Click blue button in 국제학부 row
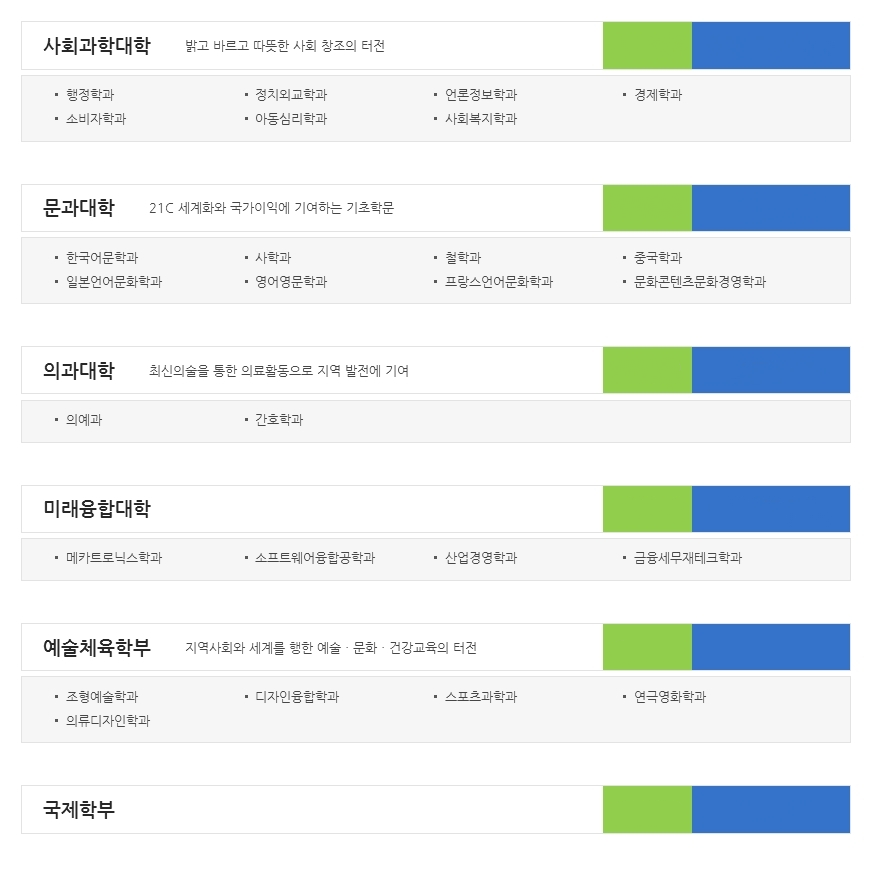This screenshot has width=882, height=876. point(770,809)
